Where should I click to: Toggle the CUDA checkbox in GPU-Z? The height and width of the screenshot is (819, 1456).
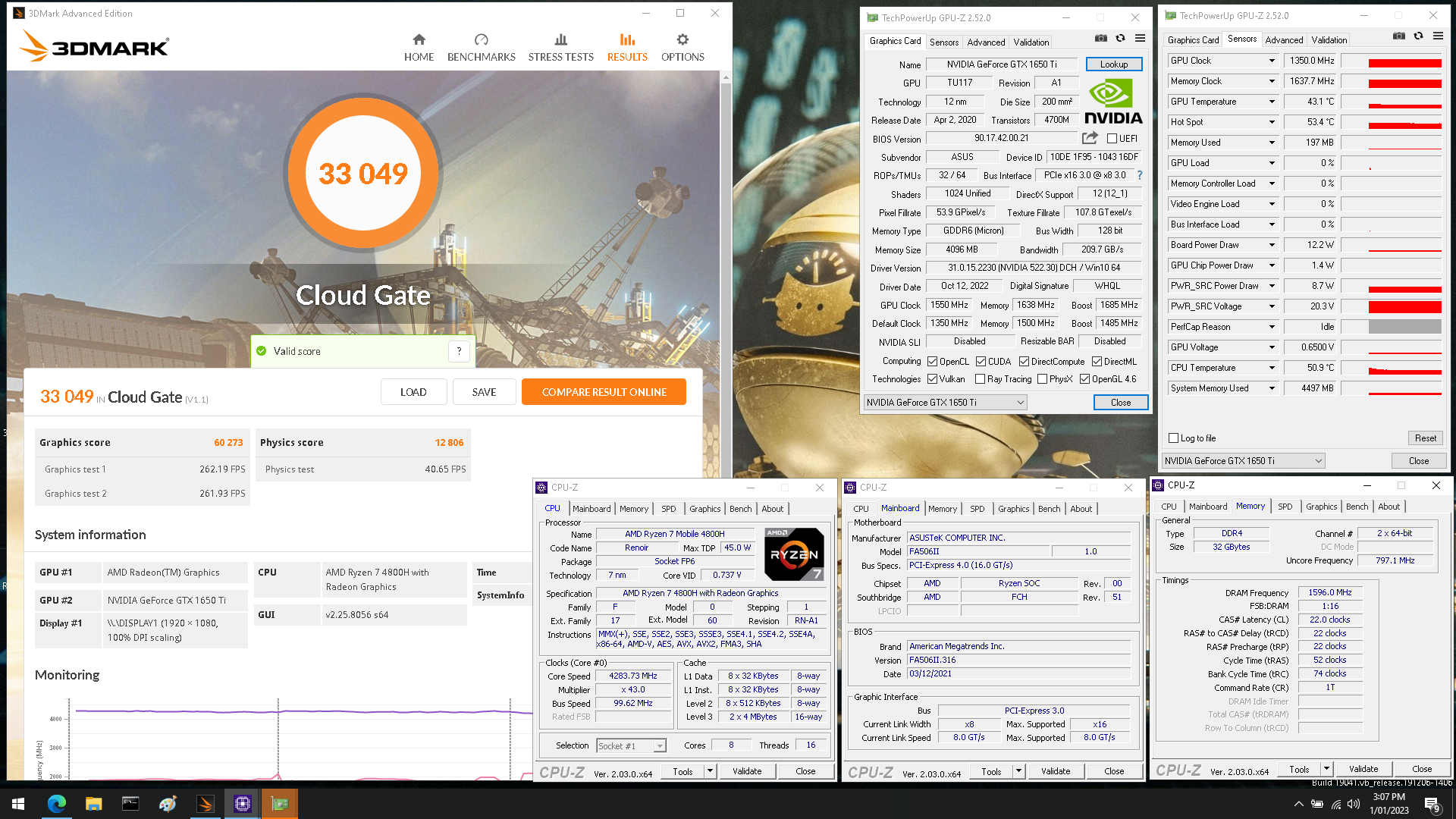coord(981,362)
